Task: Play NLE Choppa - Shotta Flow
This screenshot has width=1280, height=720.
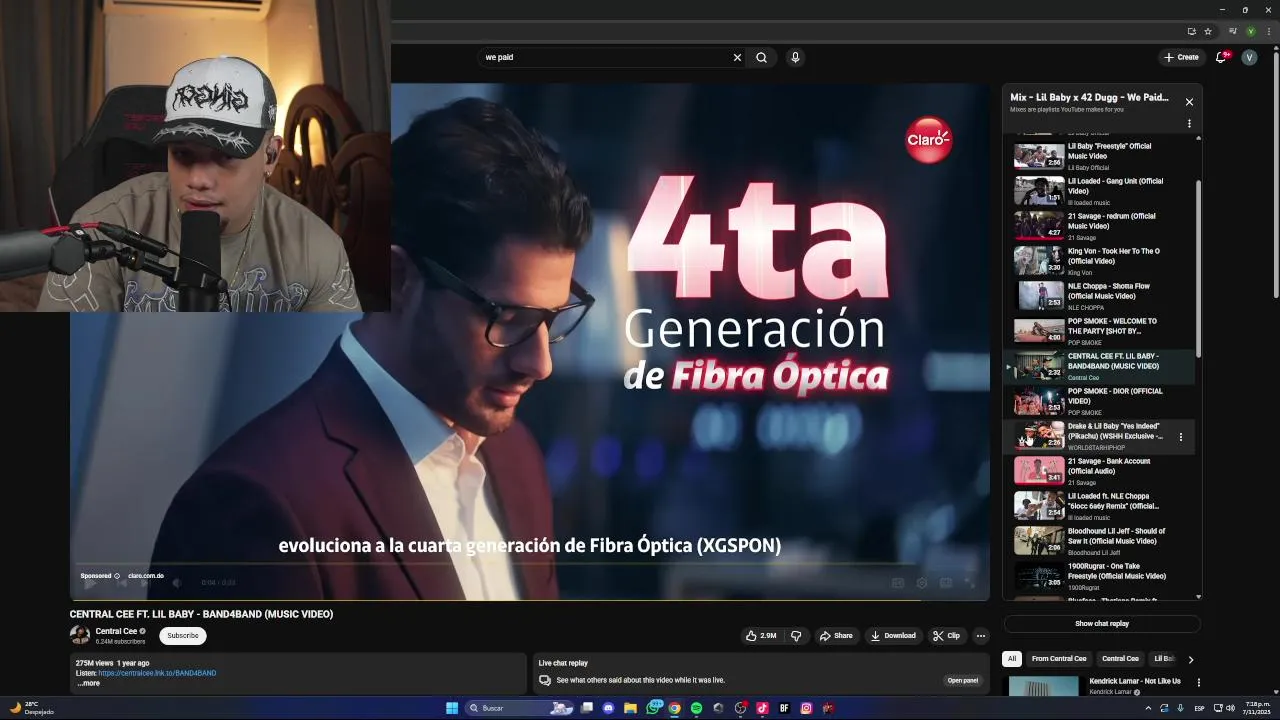Action: [1098, 296]
